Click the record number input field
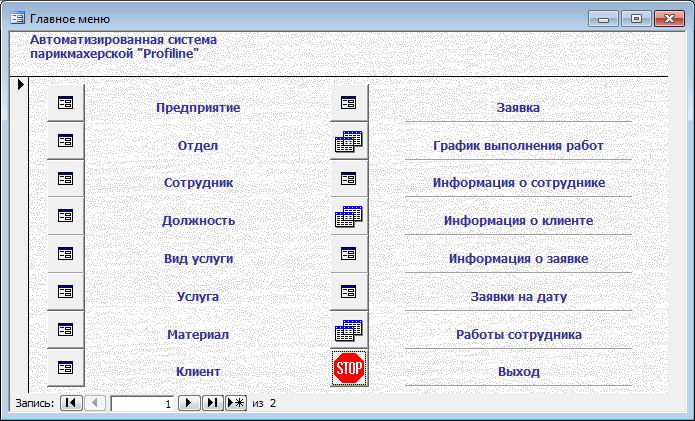The image size is (695, 421). [141, 403]
